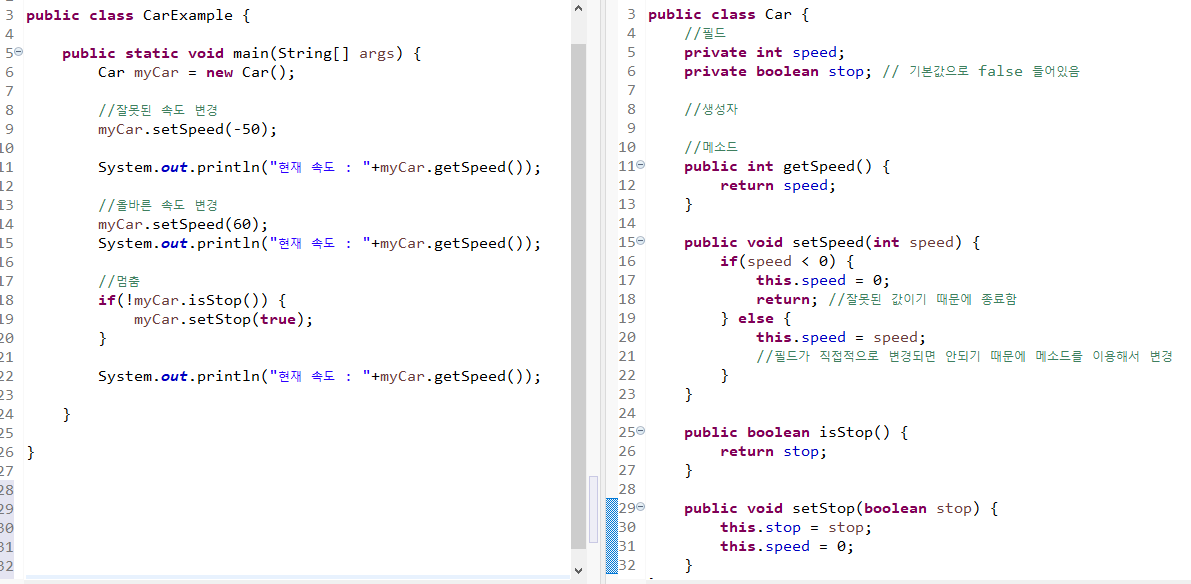This screenshot has width=1191, height=584.
Task: Click the 'private int speed;' field declaration
Action: pyautogui.click(x=765, y=52)
